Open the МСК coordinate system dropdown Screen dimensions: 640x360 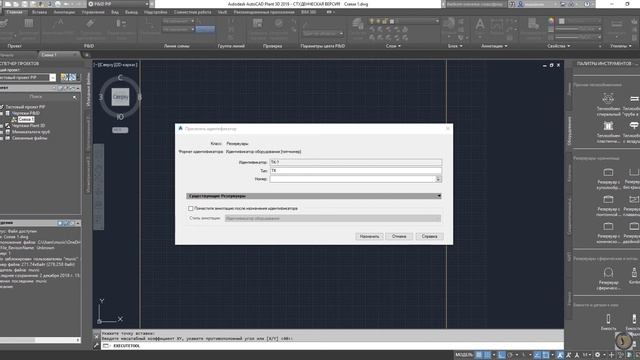click(120, 130)
